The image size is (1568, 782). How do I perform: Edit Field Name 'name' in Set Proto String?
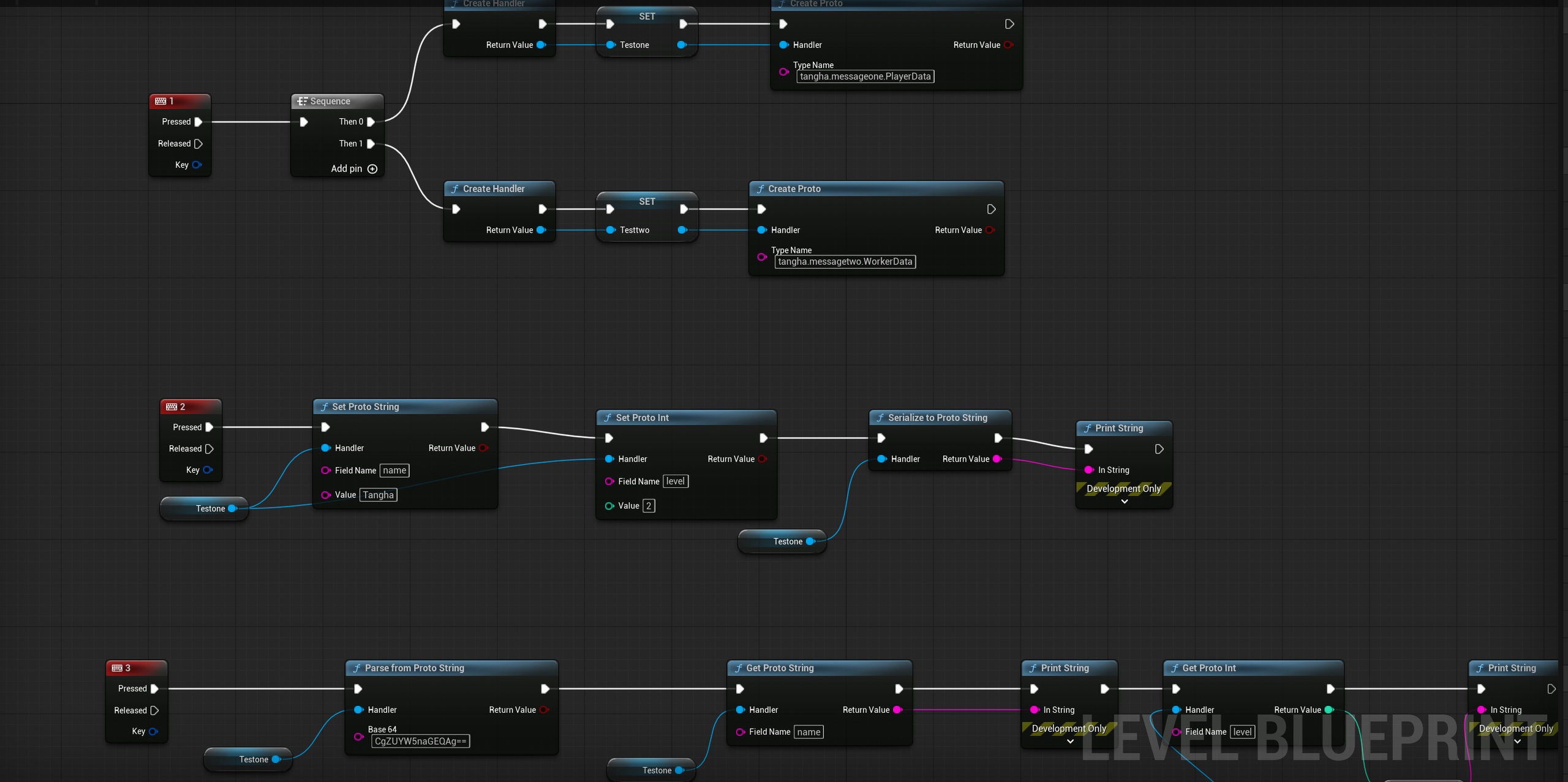pos(394,470)
